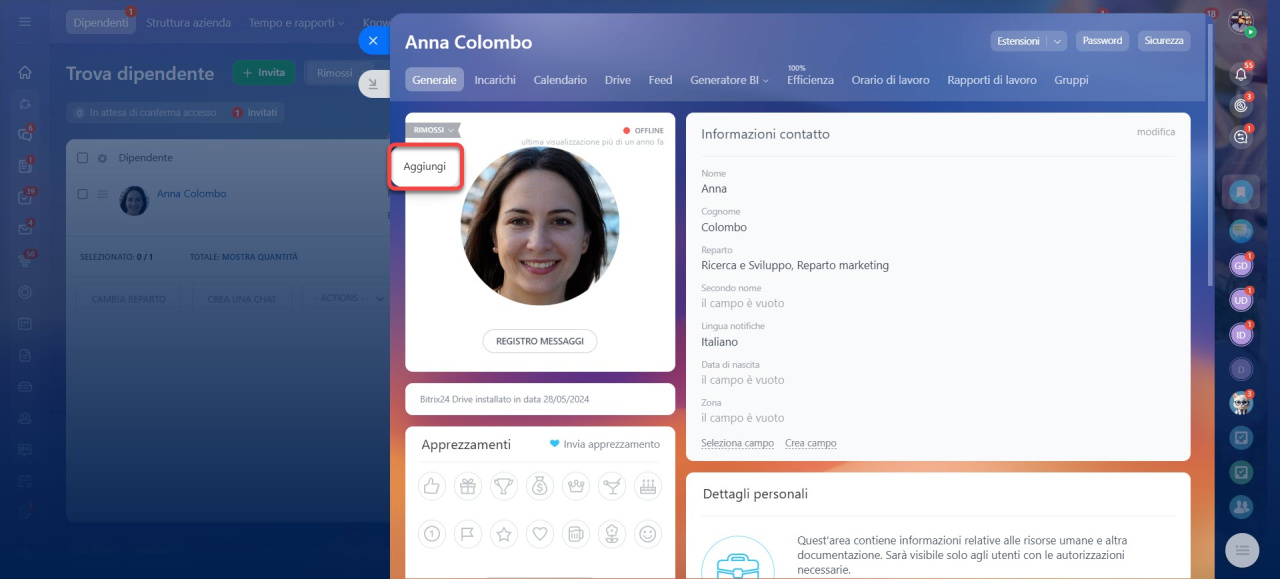This screenshot has height=579, width=1280.
Task: Give the thumbs-up appreciation
Action: [432, 486]
